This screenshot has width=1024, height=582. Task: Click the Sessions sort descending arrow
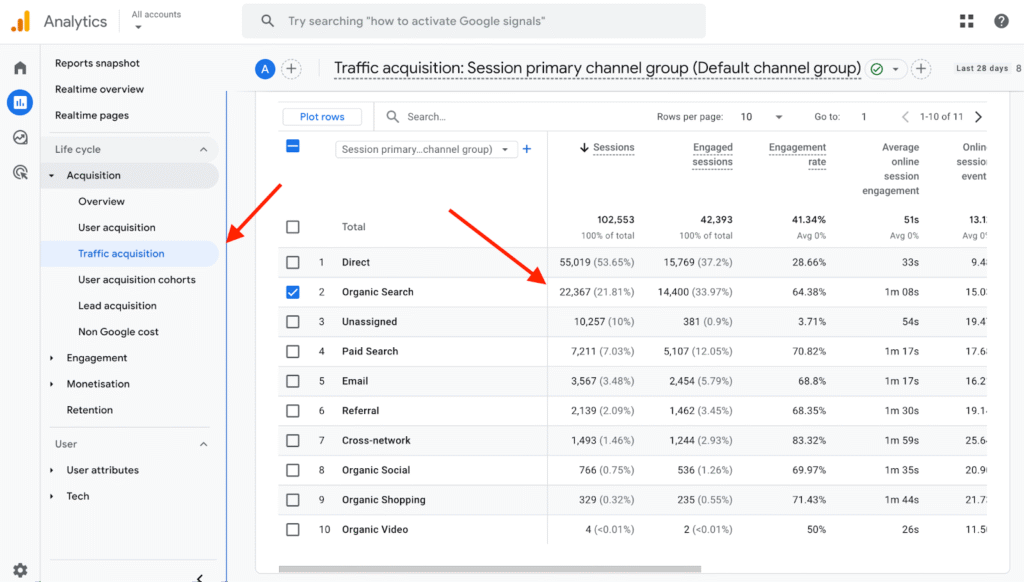[x=584, y=148]
